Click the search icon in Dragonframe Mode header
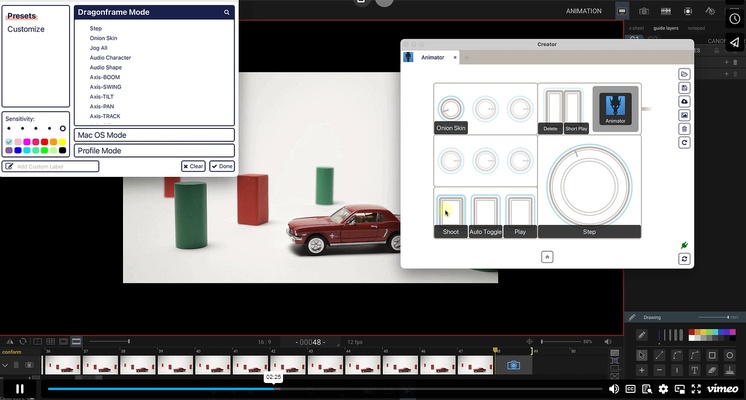 click(x=227, y=13)
